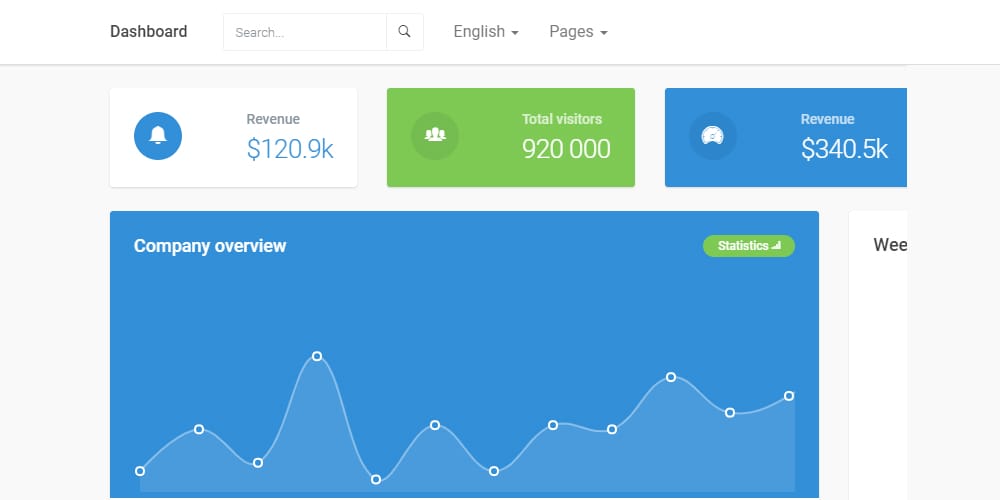Click the Company overview heading

point(210,246)
